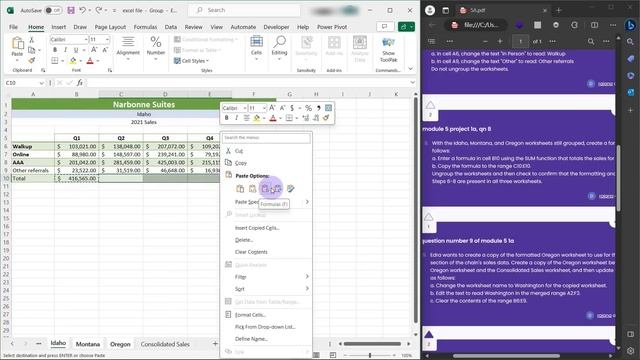Choose Format Cells menu item

[250, 315]
